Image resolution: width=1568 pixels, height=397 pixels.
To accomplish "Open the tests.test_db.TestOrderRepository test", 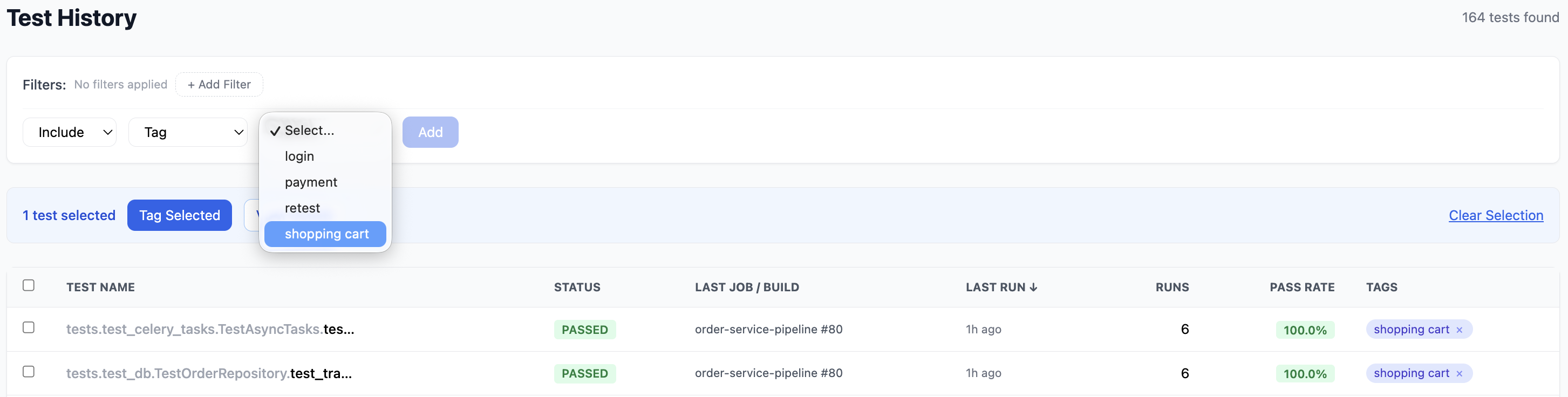I will [x=209, y=373].
